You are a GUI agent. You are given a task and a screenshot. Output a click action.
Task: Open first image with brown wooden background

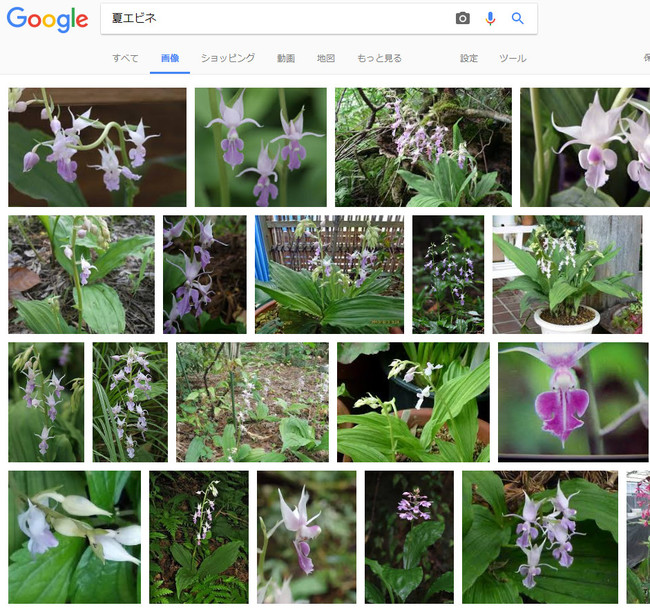click(97, 147)
